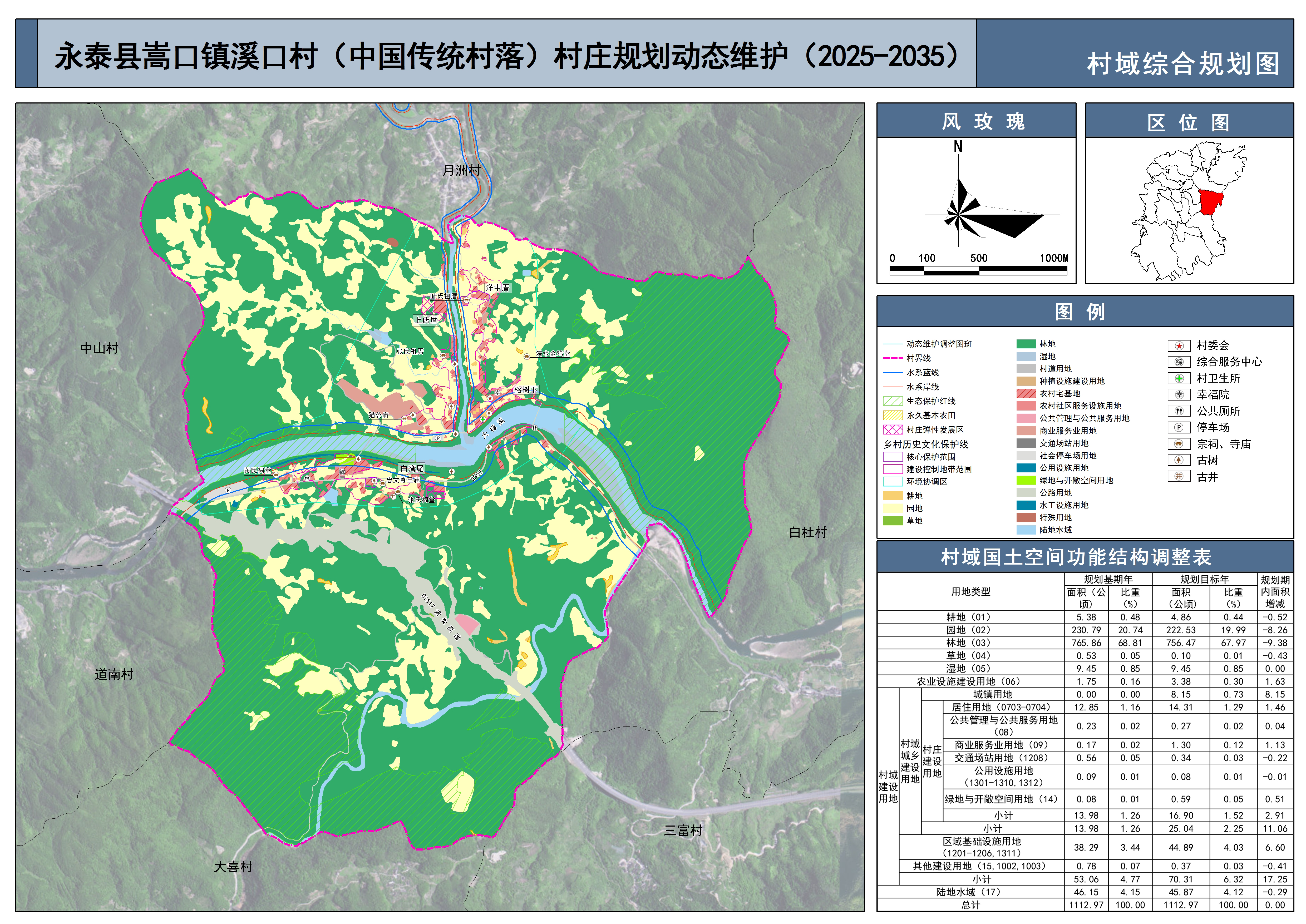The width and height of the screenshot is (1306, 924).
Task: Click the 古井 well legend icon
Action: [1179, 477]
